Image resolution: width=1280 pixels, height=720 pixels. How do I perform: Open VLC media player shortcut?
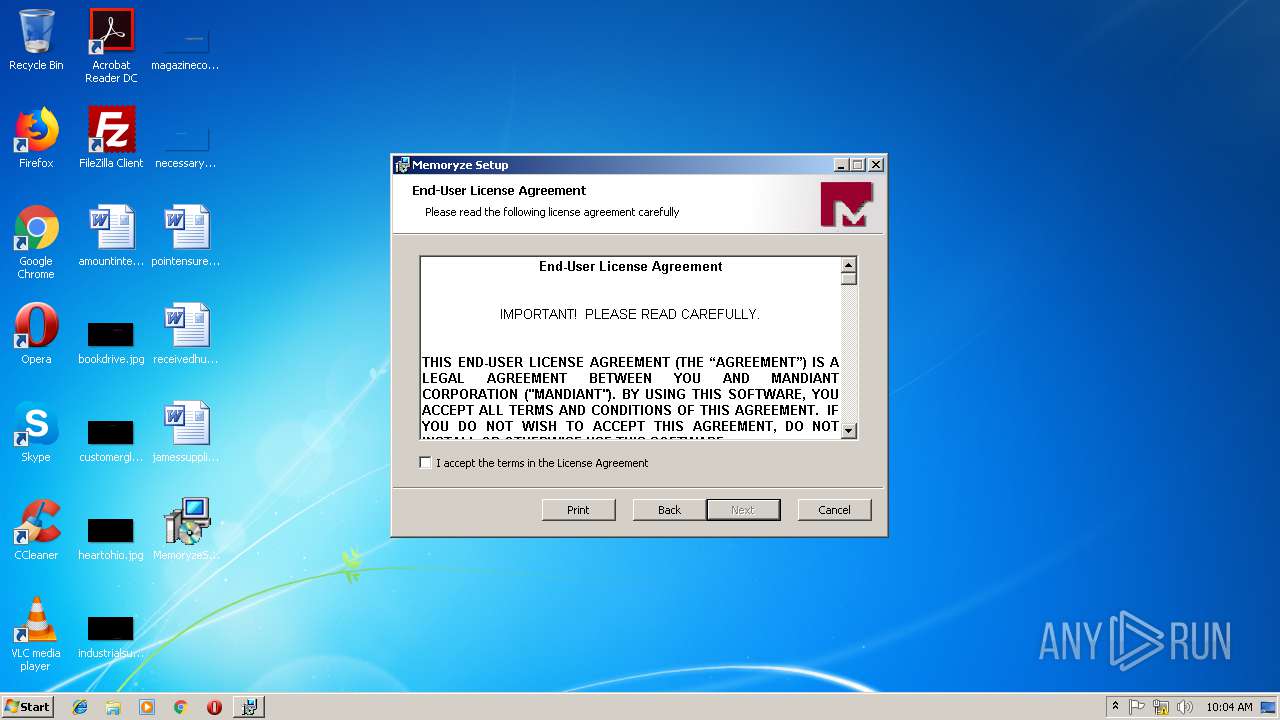[36, 635]
